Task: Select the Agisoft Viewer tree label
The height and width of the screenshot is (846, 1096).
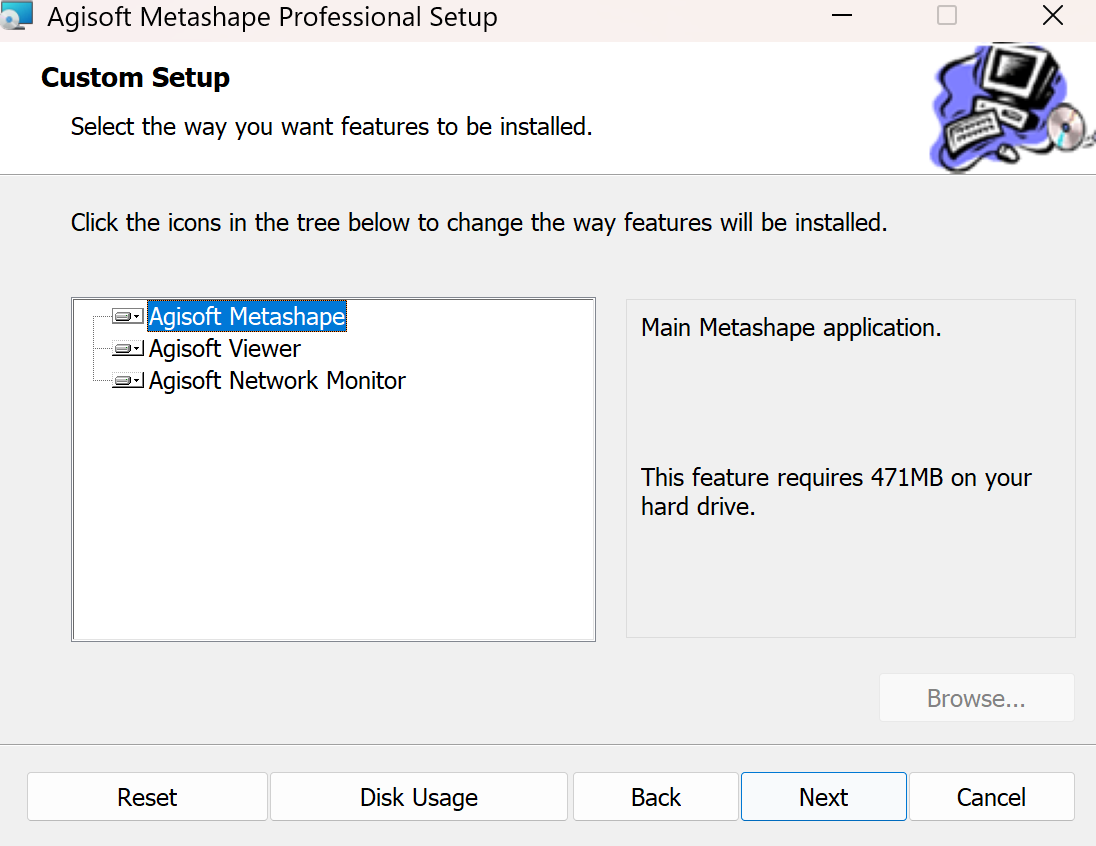Action: 225,349
